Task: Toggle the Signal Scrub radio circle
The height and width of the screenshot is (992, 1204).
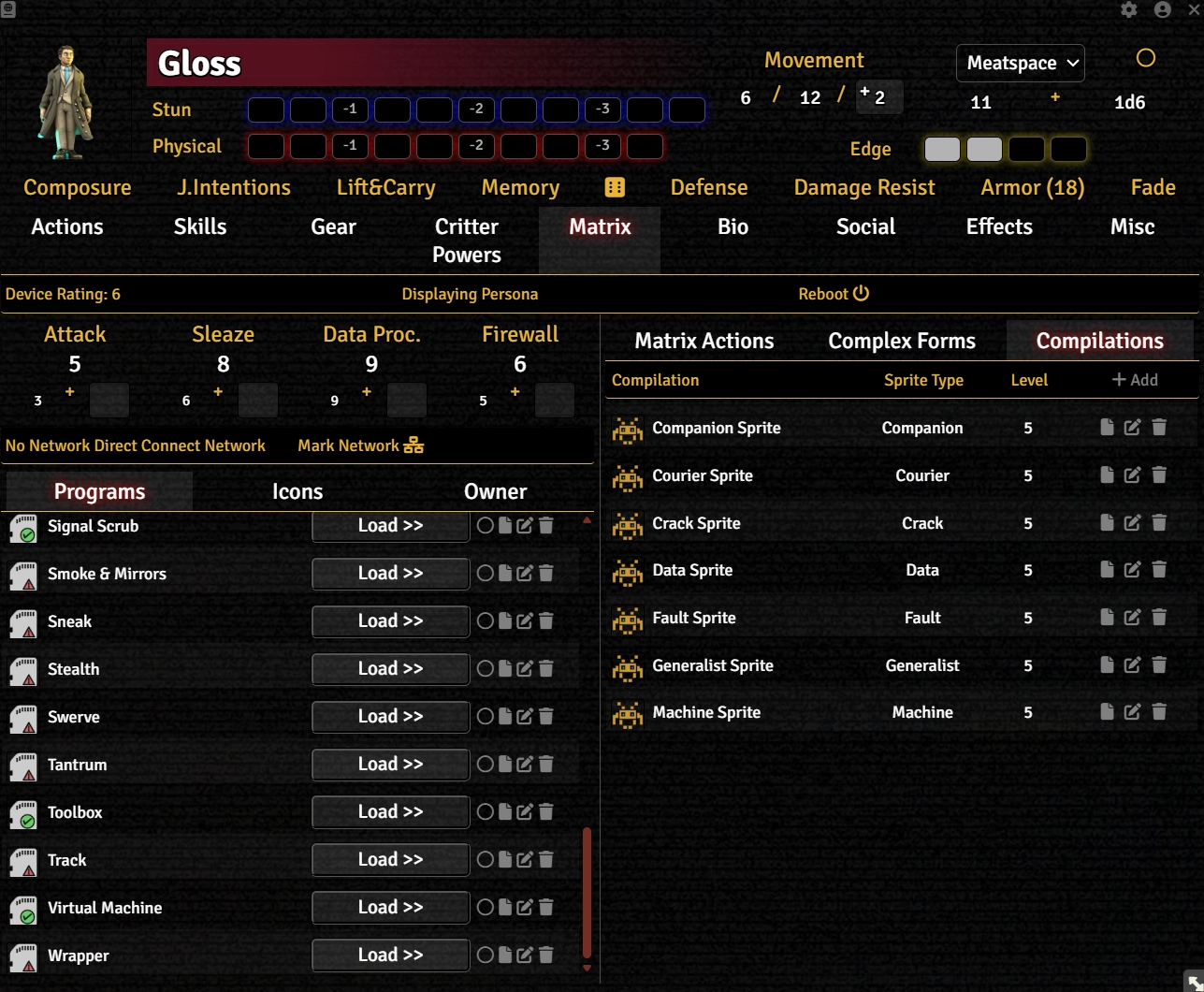Action: click(x=485, y=526)
